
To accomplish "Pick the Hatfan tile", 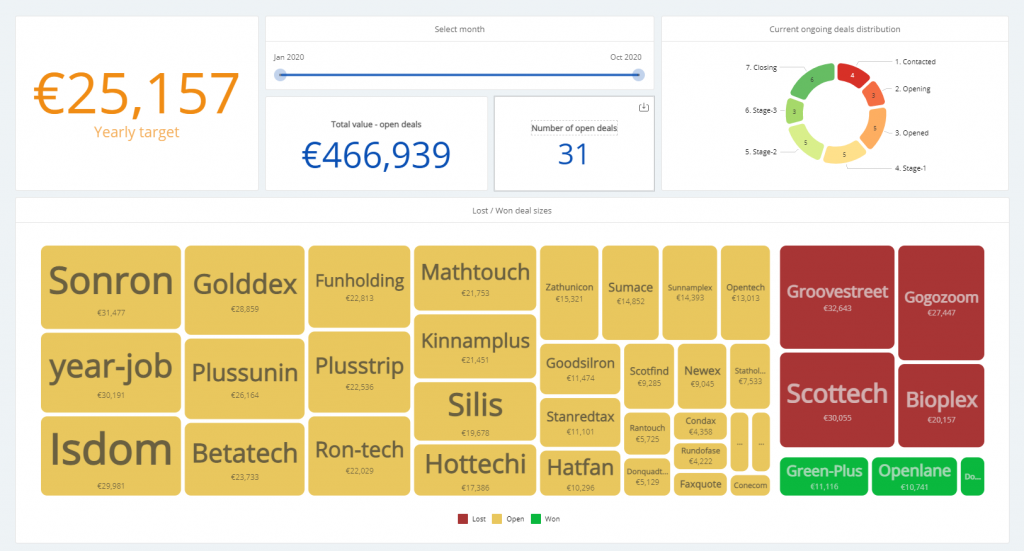I will (x=580, y=473).
